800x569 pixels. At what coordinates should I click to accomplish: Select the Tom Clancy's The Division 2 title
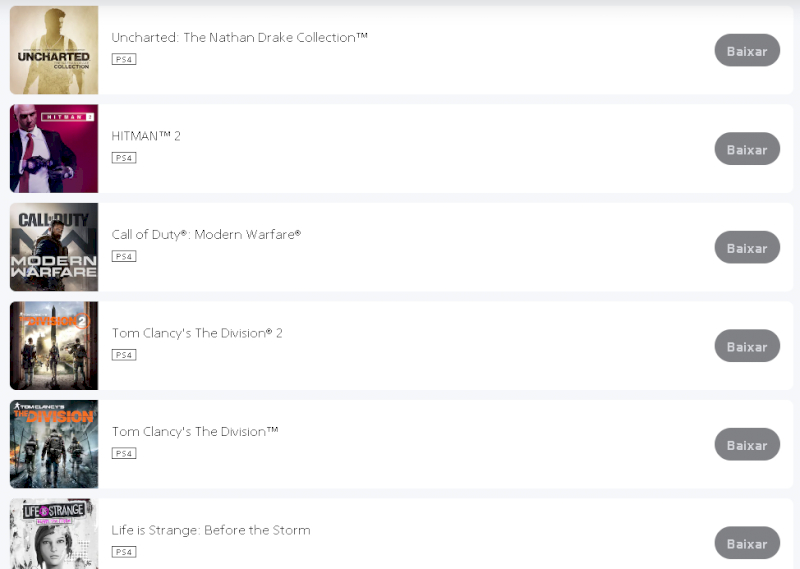[x=197, y=333]
